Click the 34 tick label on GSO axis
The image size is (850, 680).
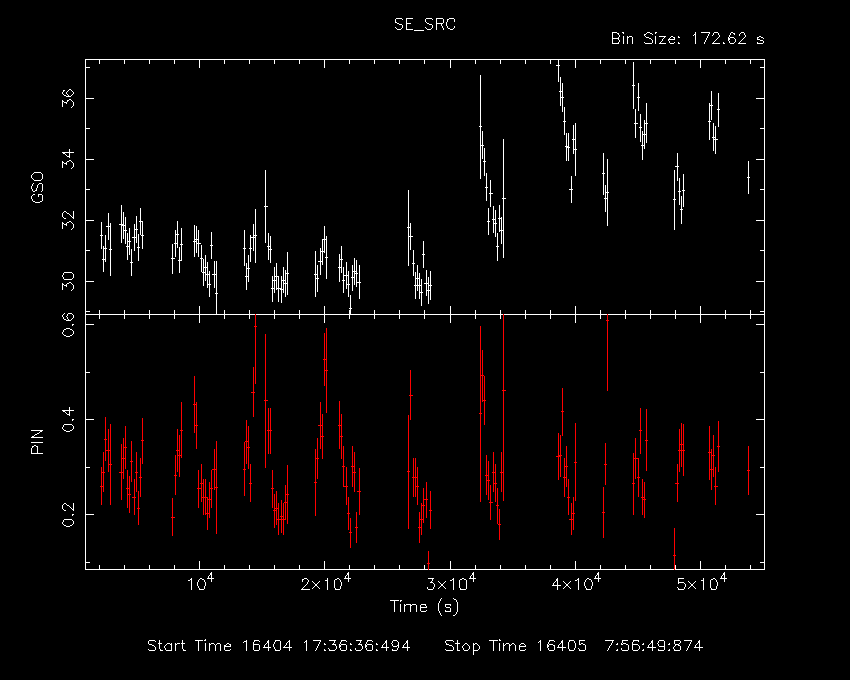(x=68, y=159)
